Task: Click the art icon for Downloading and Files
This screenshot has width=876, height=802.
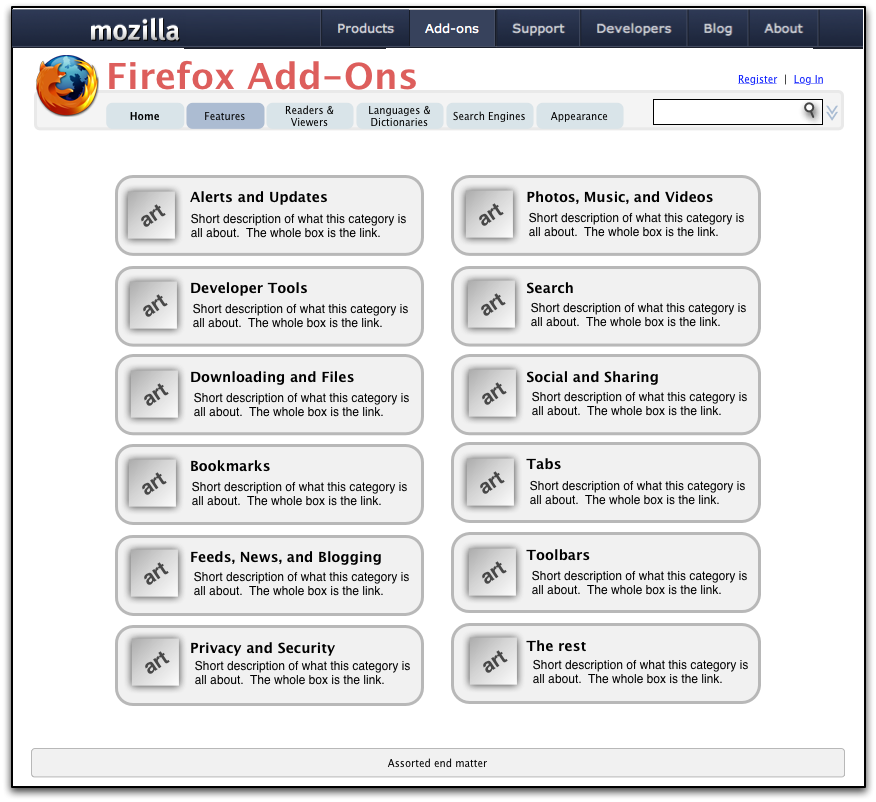Action: coord(154,394)
